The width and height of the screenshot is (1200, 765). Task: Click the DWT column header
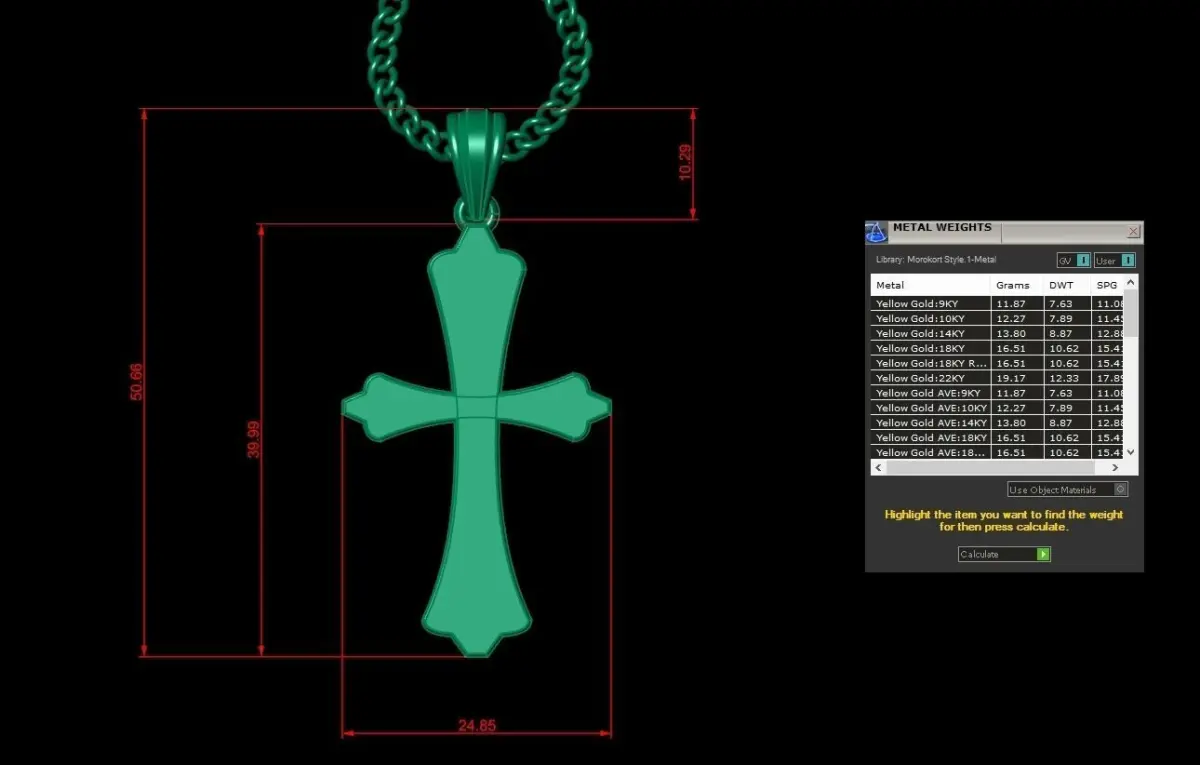pyautogui.click(x=1066, y=285)
